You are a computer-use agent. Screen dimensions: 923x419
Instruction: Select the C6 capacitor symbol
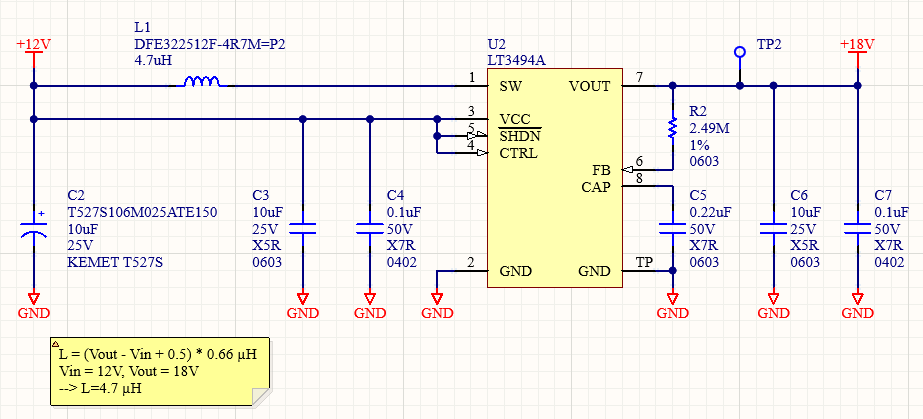pyautogui.click(x=773, y=228)
